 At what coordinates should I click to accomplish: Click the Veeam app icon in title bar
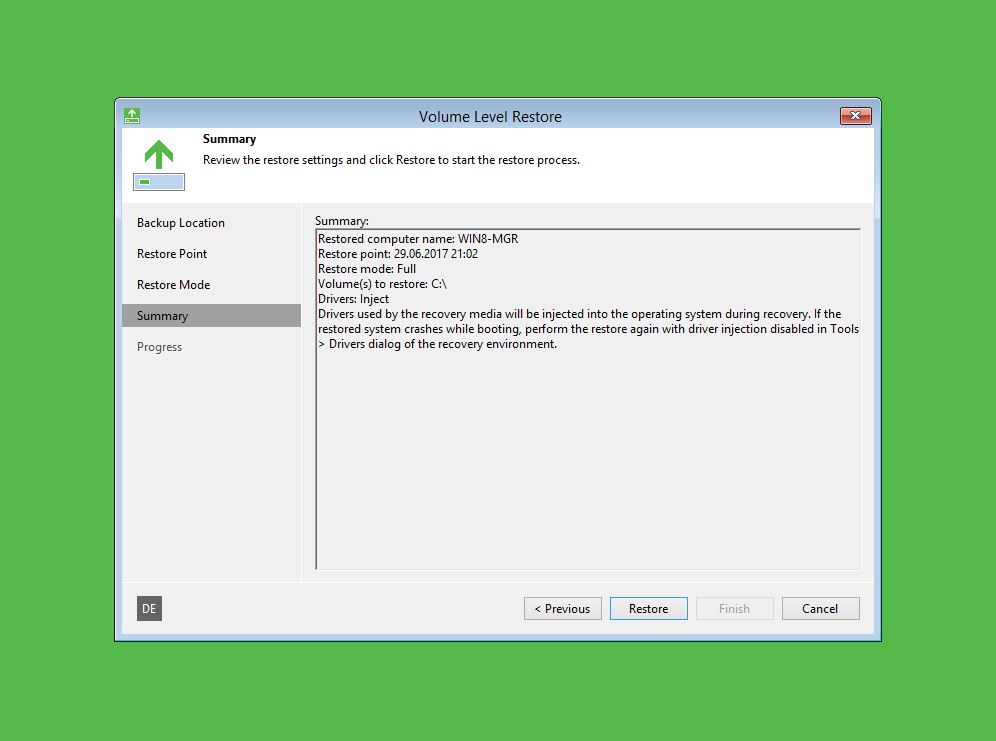tap(132, 116)
